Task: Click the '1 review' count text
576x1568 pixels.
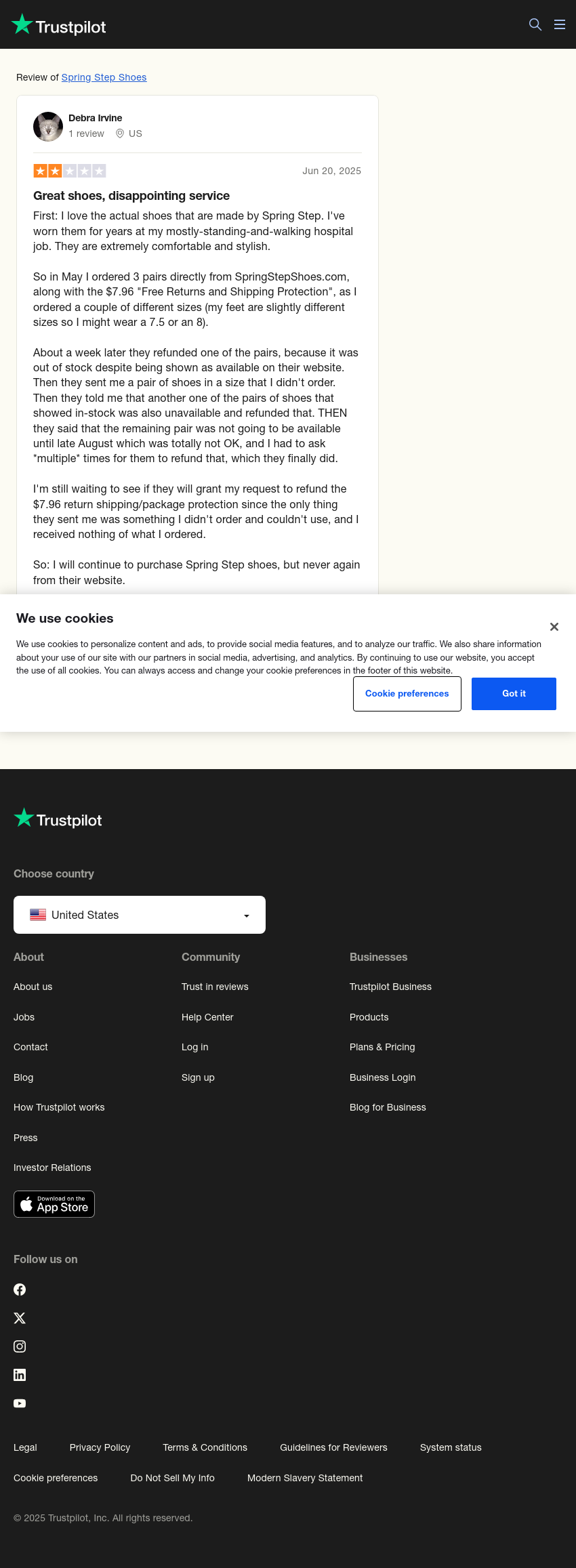Action: coord(86,133)
